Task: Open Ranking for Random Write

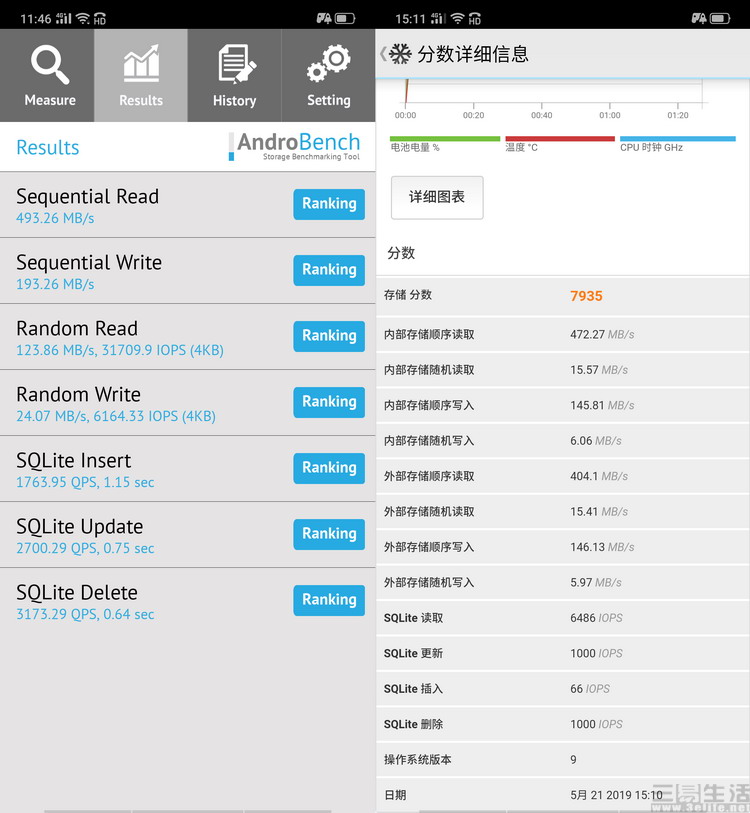Action: (x=329, y=402)
